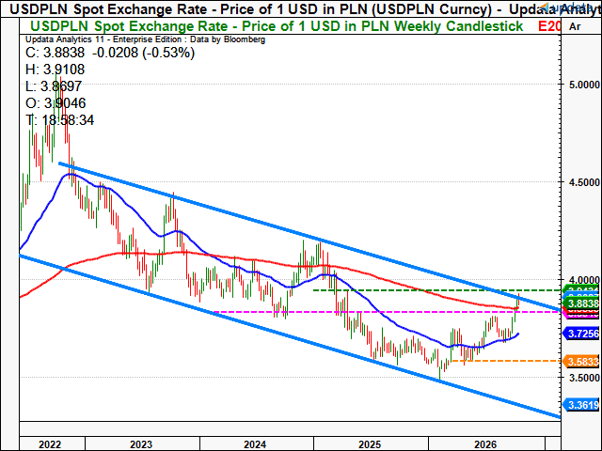Select the 2023 year label on time axis
The width and height of the screenshot is (602, 451).
[x=141, y=444]
